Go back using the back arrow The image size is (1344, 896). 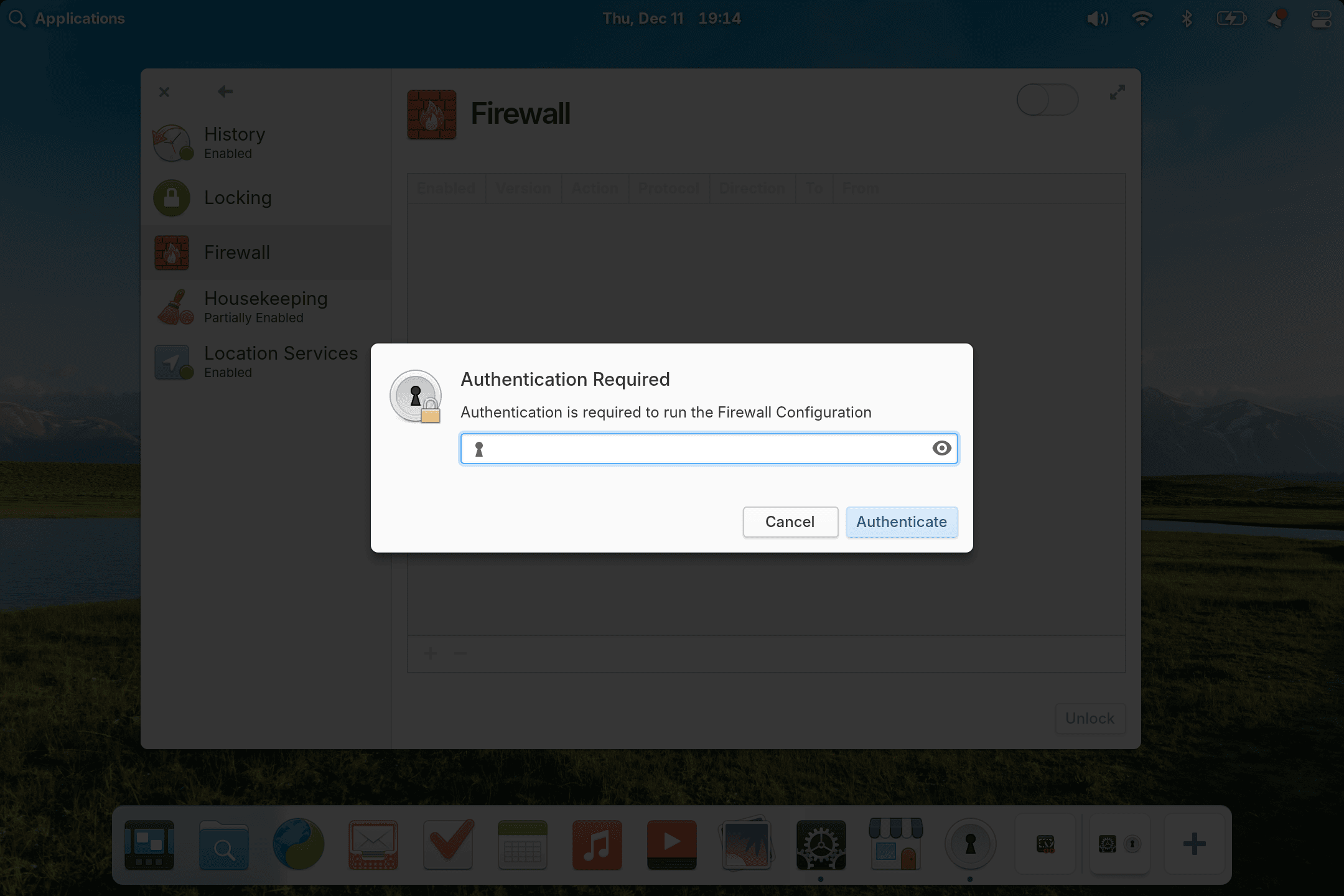point(225,91)
